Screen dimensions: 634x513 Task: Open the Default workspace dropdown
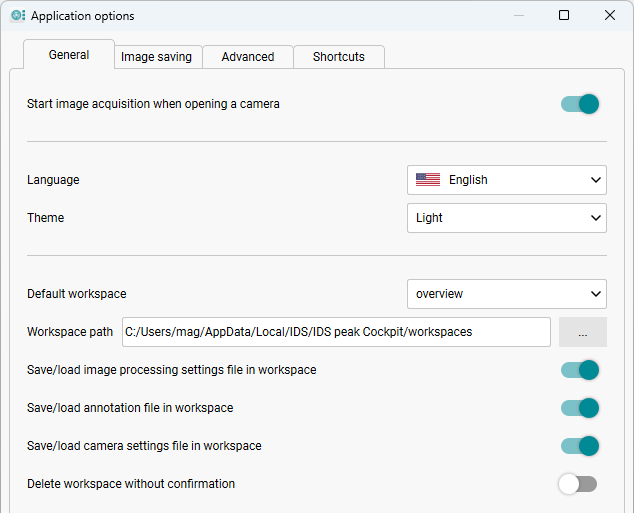507,294
